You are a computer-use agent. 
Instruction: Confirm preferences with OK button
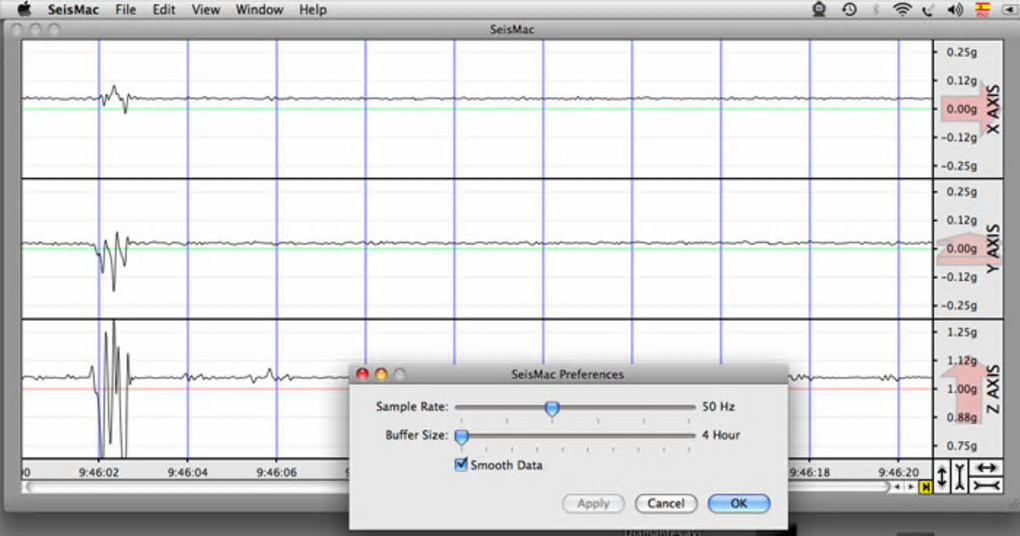coord(738,503)
